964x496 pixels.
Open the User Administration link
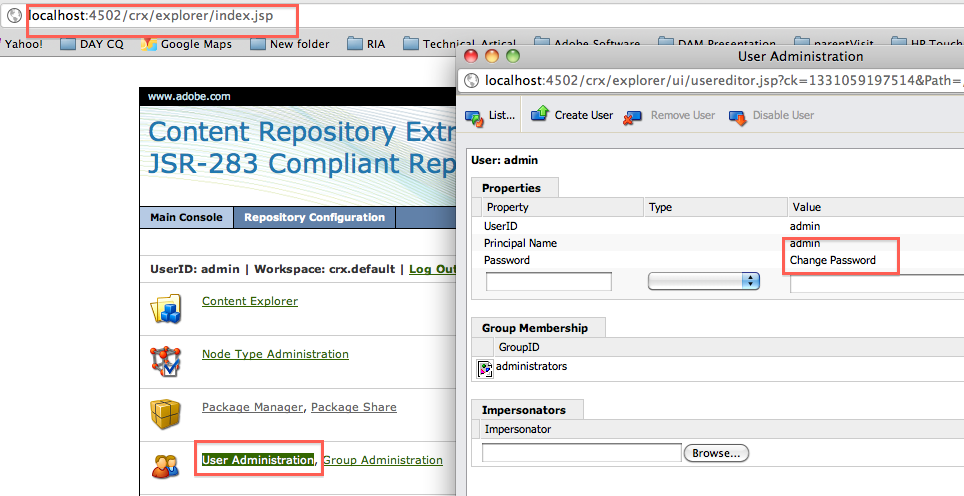(258, 460)
